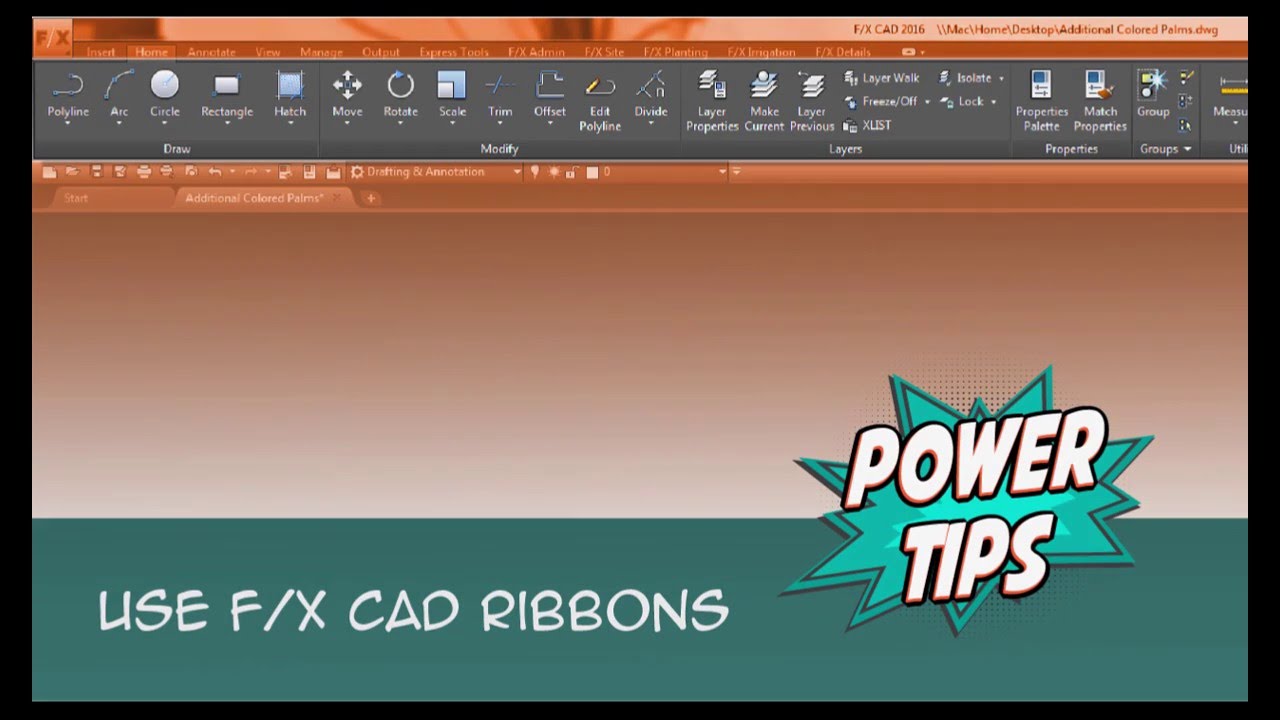Viewport: 1280px width, 720px height.
Task: Pick the Scale tool
Action: point(452,95)
